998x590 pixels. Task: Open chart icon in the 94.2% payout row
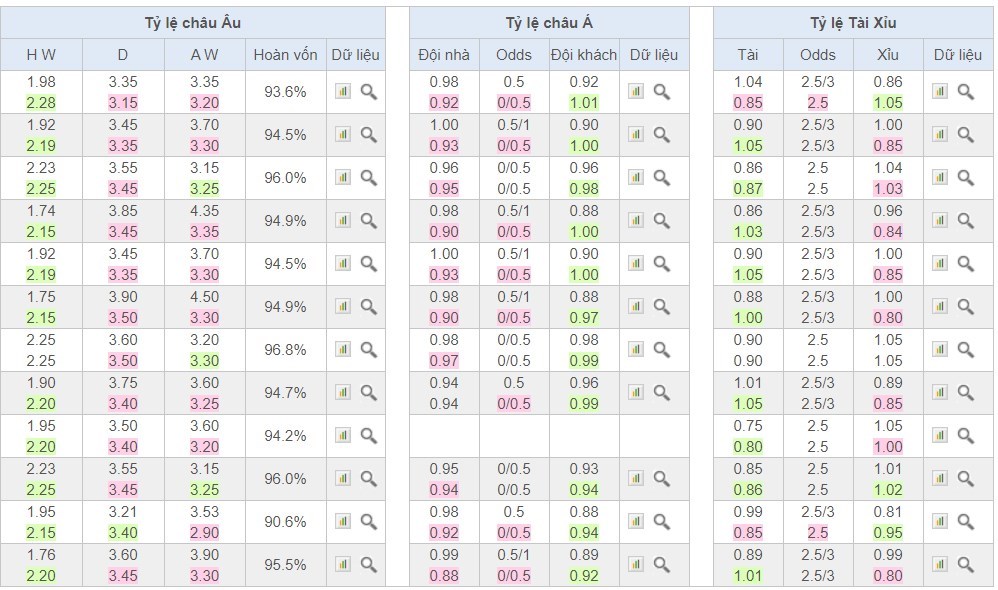343,436
